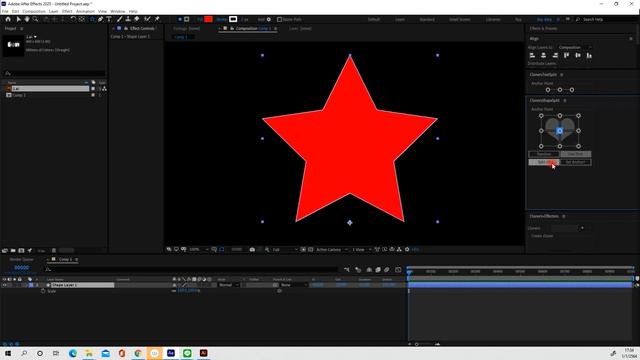640x360 pixels.
Task: Open the 1 View layout dropdown
Action: 362,249
